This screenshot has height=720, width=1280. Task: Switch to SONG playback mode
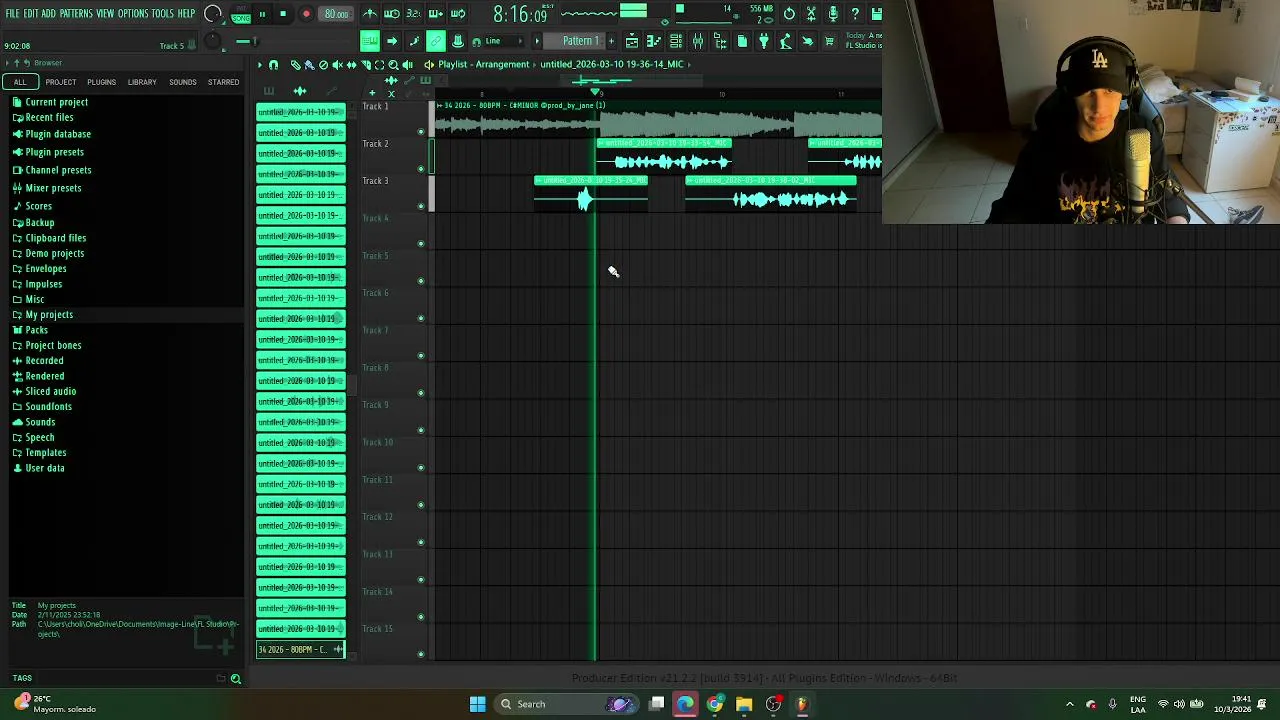point(241,18)
